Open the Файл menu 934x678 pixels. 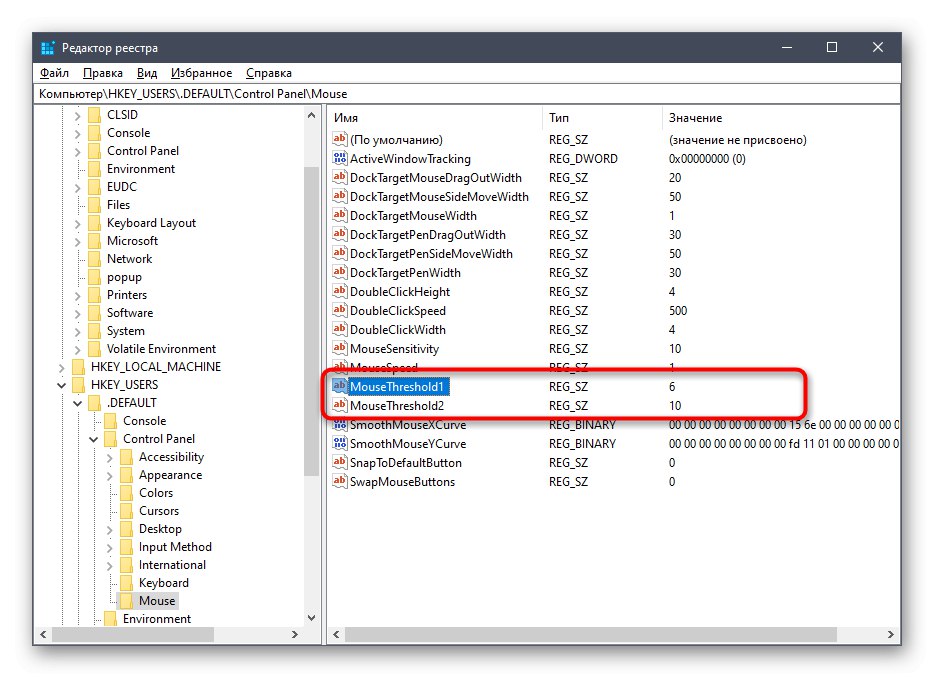click(x=54, y=73)
